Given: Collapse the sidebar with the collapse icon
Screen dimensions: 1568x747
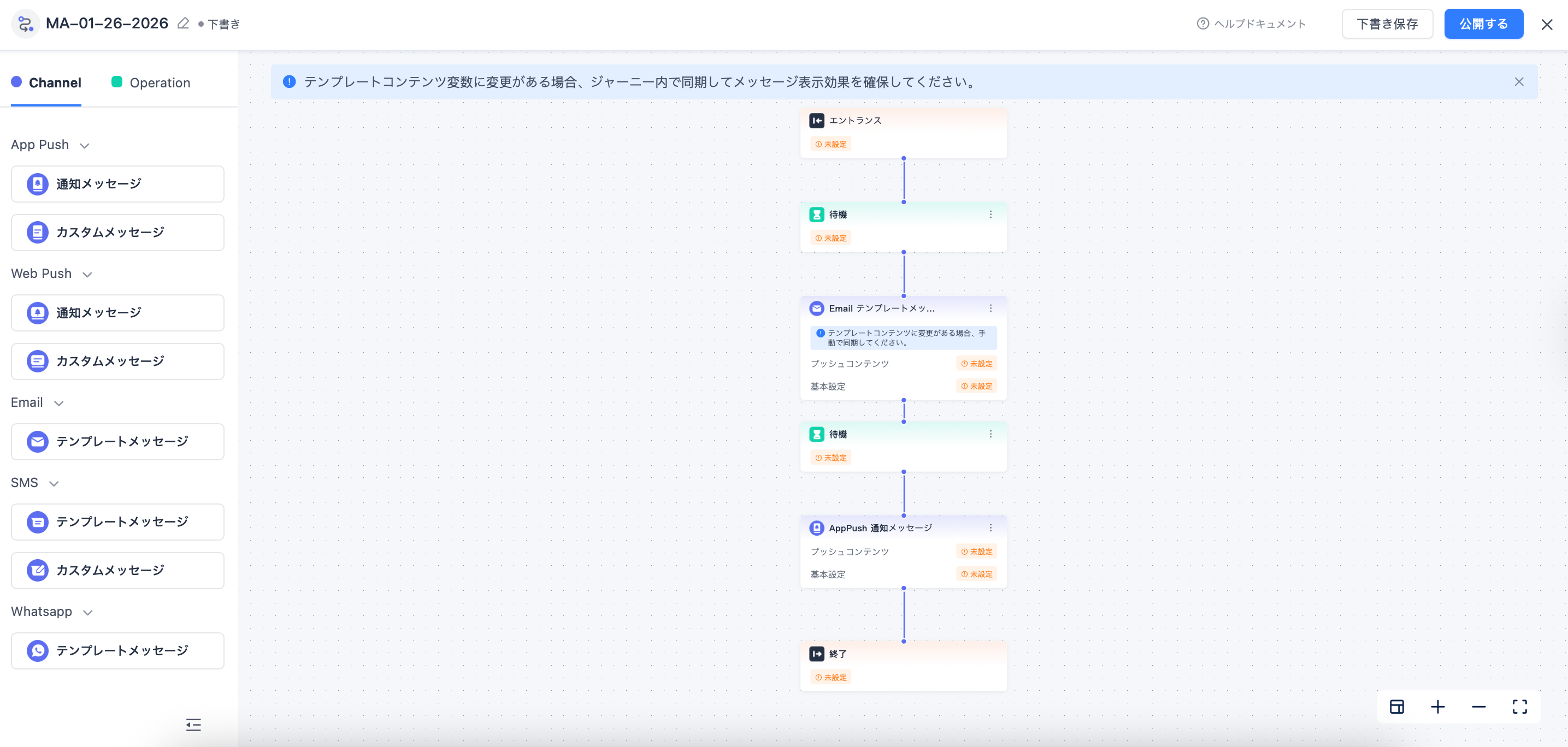Looking at the screenshot, I should click(193, 725).
